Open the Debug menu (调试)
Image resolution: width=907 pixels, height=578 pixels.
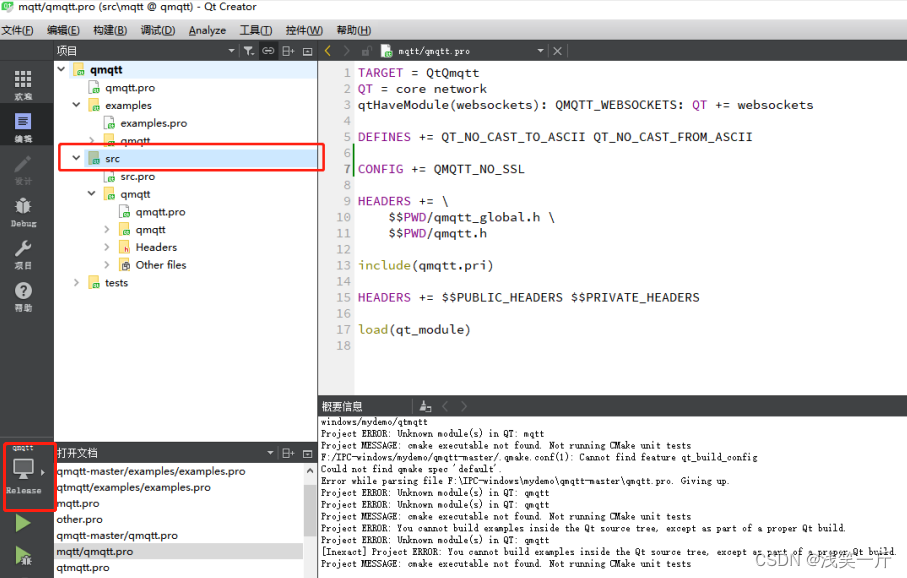tap(157, 30)
